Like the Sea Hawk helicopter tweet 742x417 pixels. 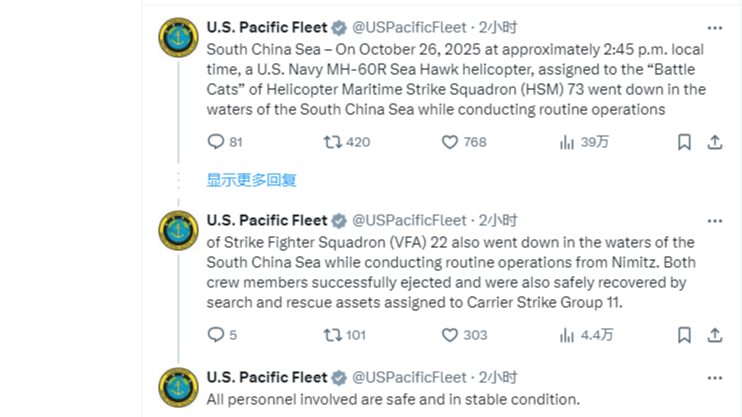pos(449,142)
